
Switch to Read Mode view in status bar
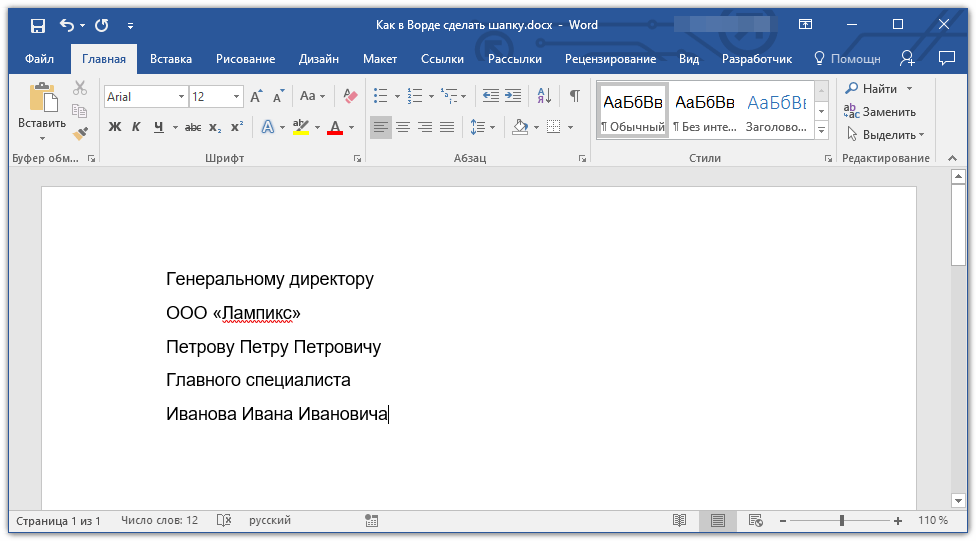click(x=680, y=520)
